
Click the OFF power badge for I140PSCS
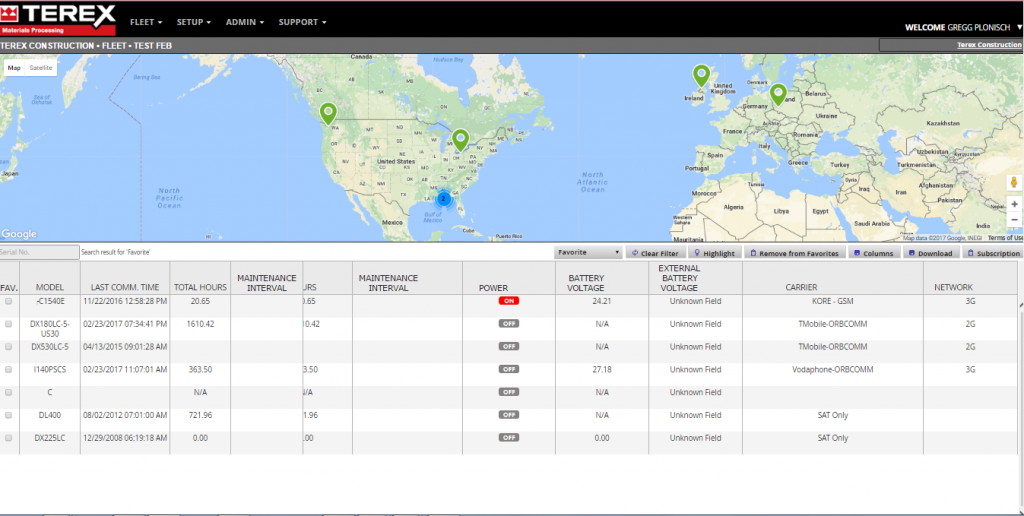click(x=509, y=369)
